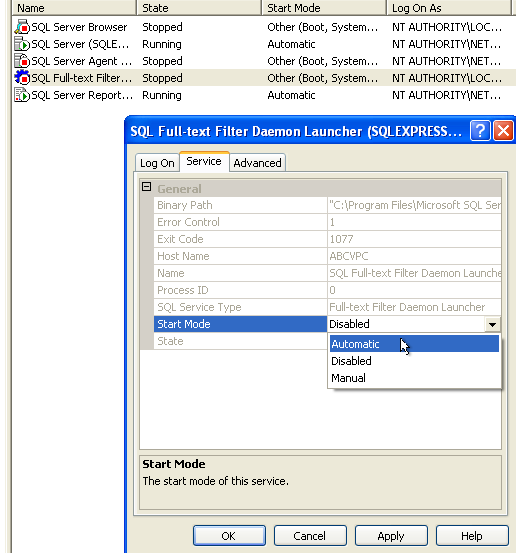Viewport: 516px width, 553px height.
Task: Click the SQL Service Type property label
Action: [199, 307]
